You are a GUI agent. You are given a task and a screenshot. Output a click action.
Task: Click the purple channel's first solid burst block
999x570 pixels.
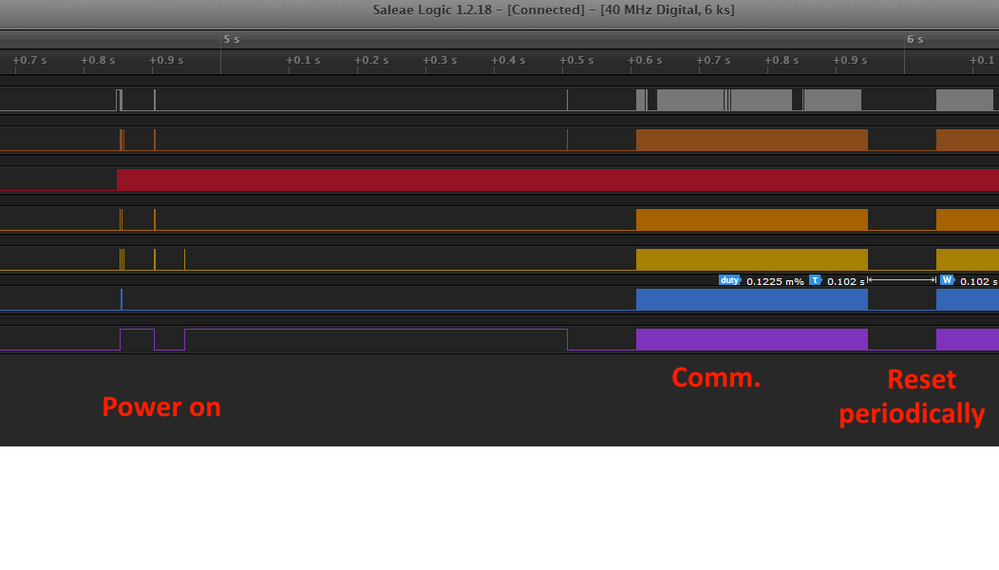[752, 339]
